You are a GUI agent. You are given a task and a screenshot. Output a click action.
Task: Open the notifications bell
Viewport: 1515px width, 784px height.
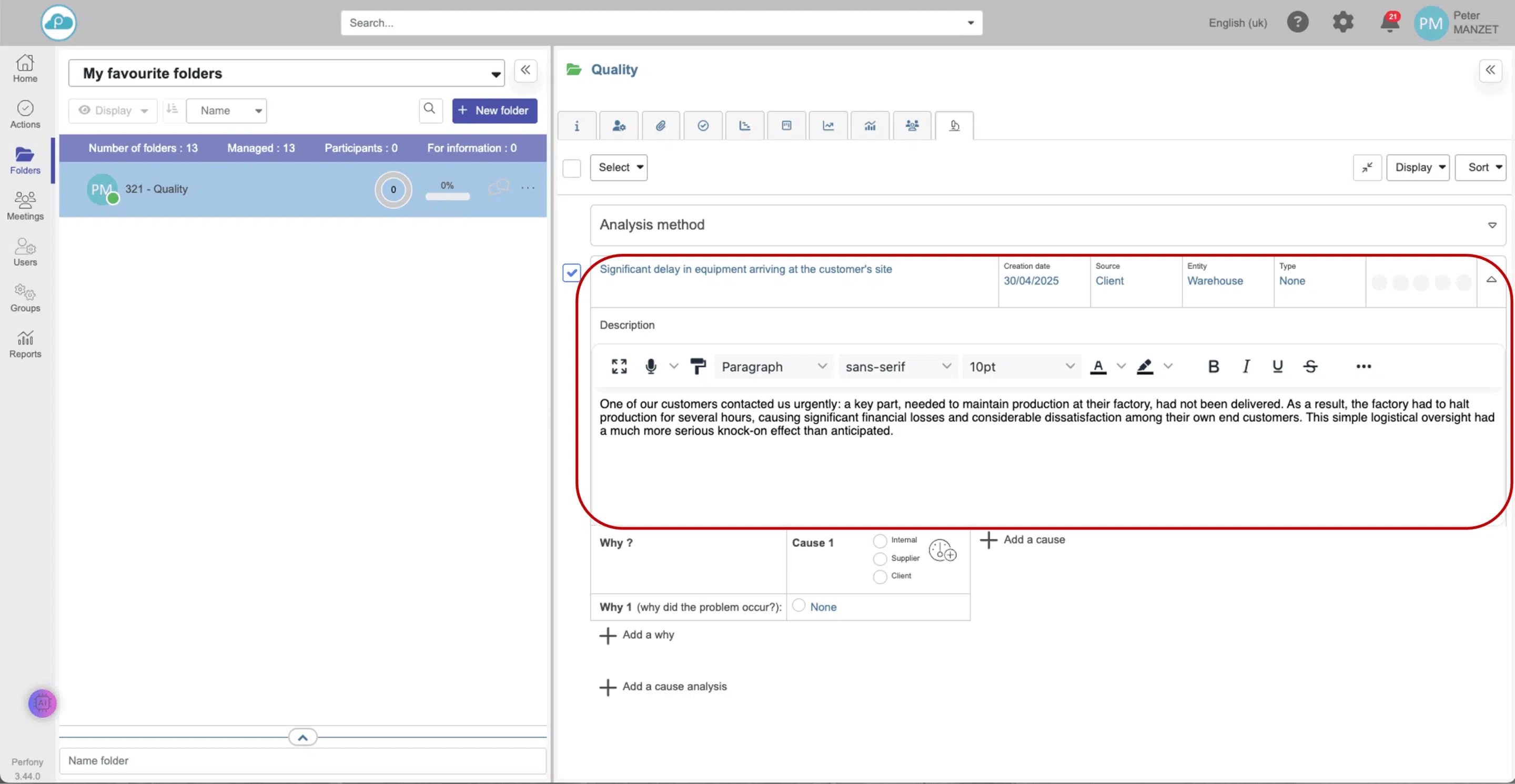[1389, 24]
